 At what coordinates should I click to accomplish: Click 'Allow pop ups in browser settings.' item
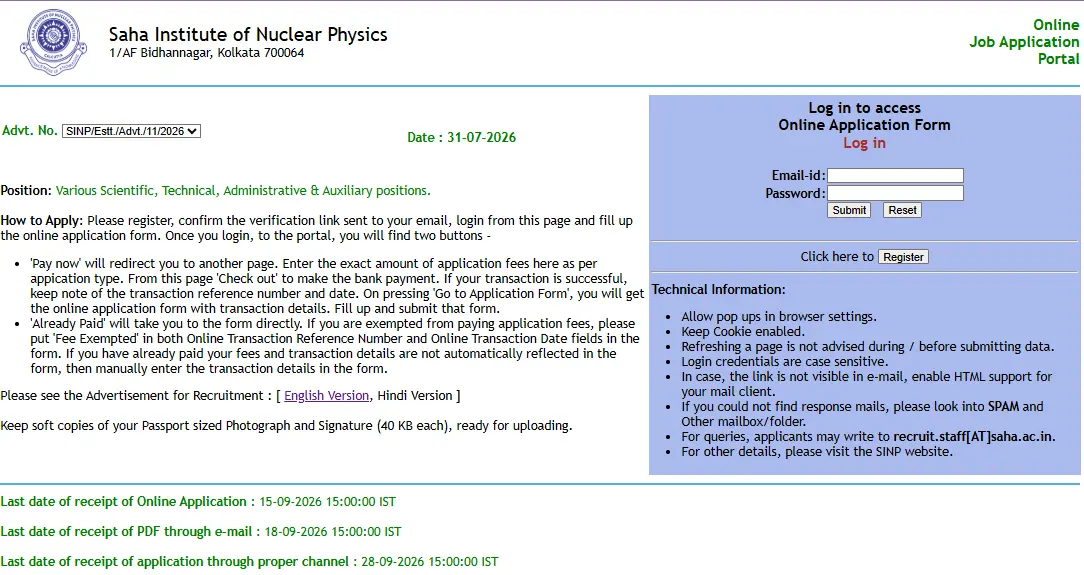[778, 317]
